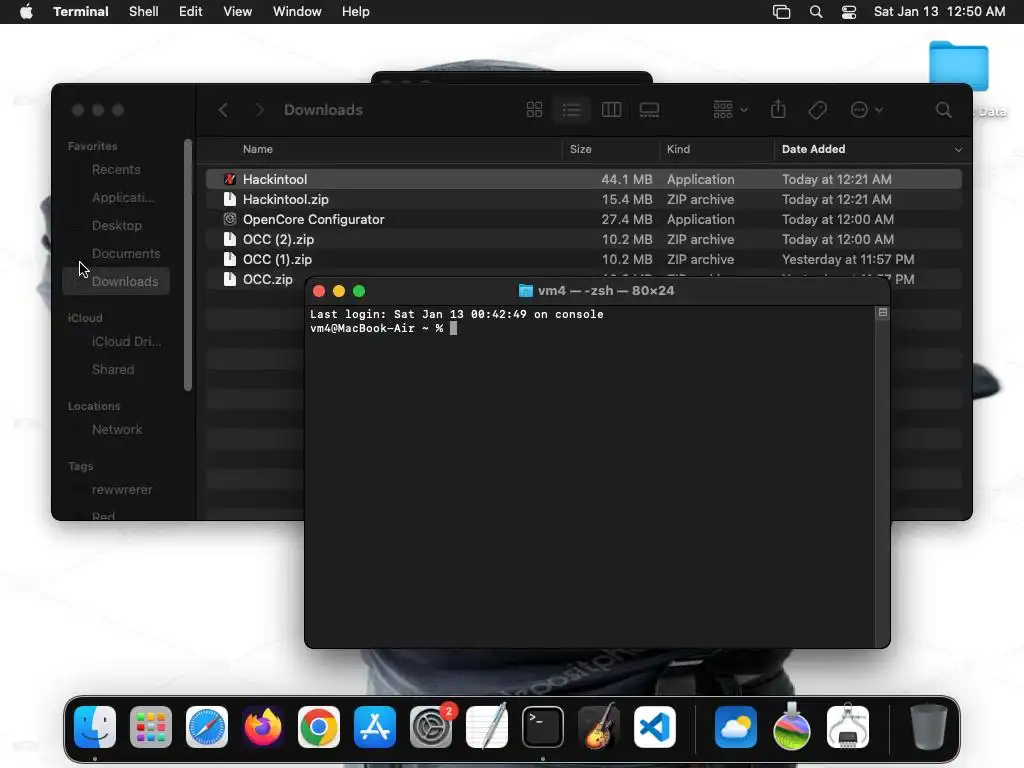
Task: Click the Terminal icon in the Dock
Action: pos(543,727)
